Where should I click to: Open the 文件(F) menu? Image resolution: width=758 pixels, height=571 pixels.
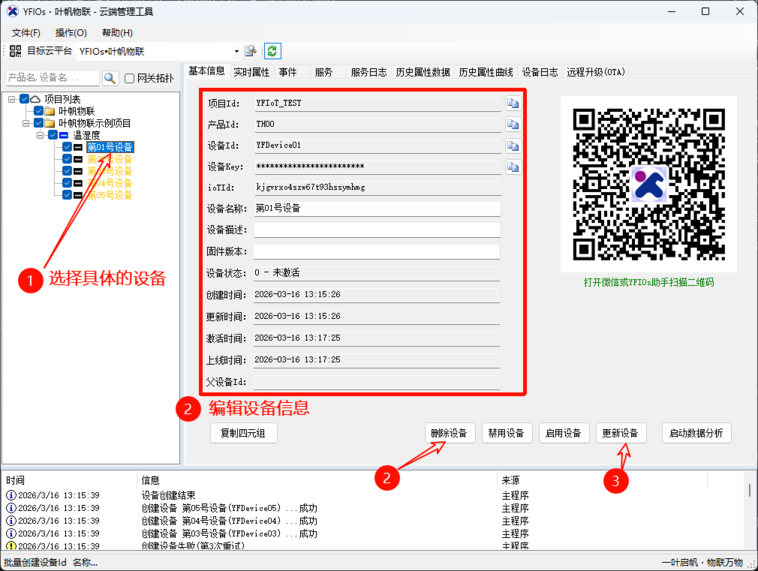tap(26, 33)
